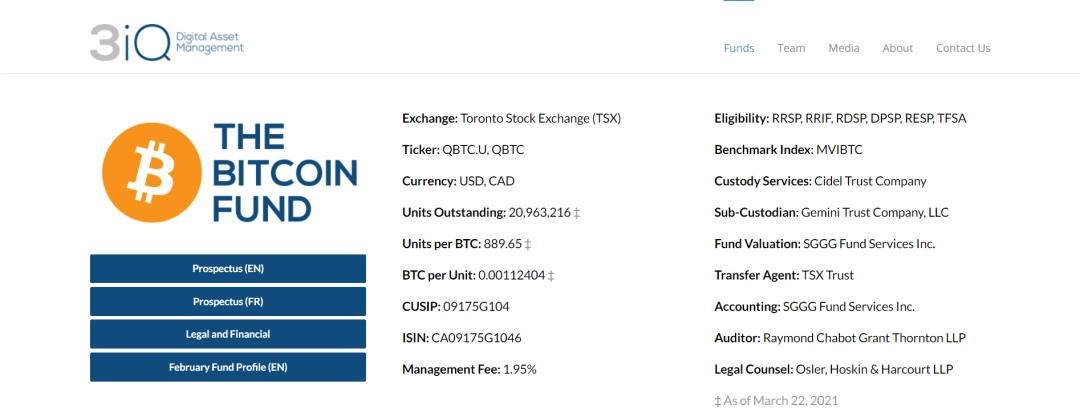Click the orange Bitcoin coin logo
Image resolution: width=1080 pixels, height=417 pixels.
point(152,172)
